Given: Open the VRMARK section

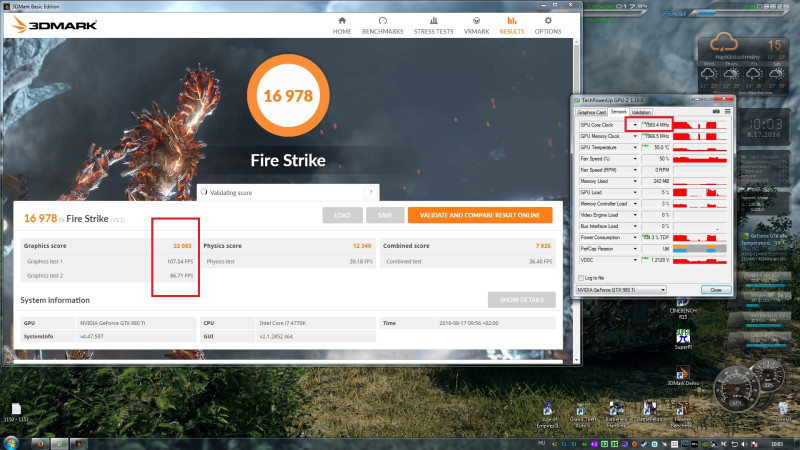Looking at the screenshot, I should tap(476, 26).
